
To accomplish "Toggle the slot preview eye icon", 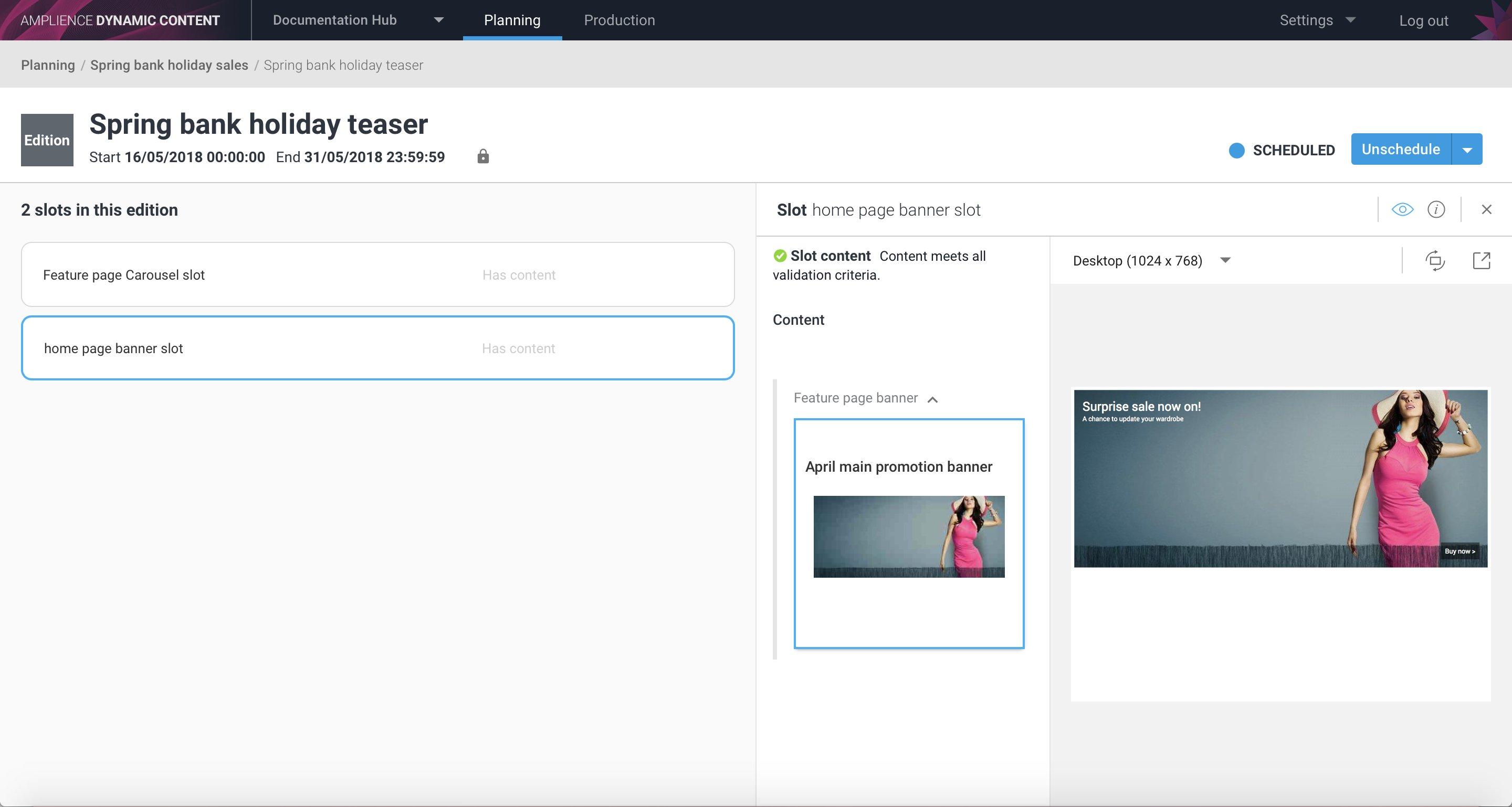I will tap(1402, 209).
